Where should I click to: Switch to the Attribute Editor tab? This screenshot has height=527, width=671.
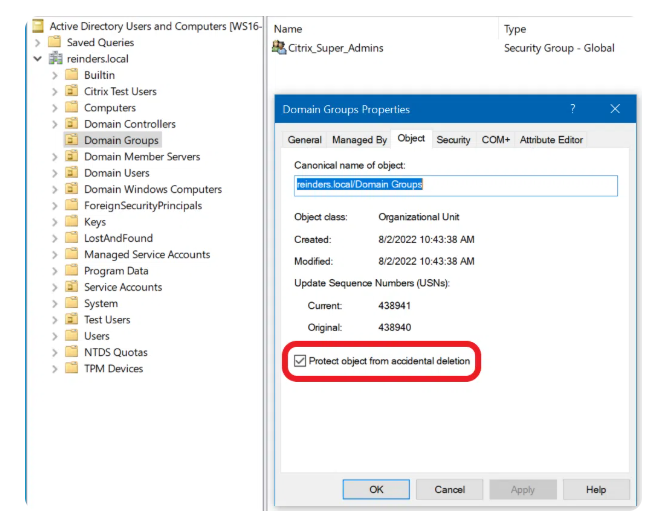click(x=551, y=140)
